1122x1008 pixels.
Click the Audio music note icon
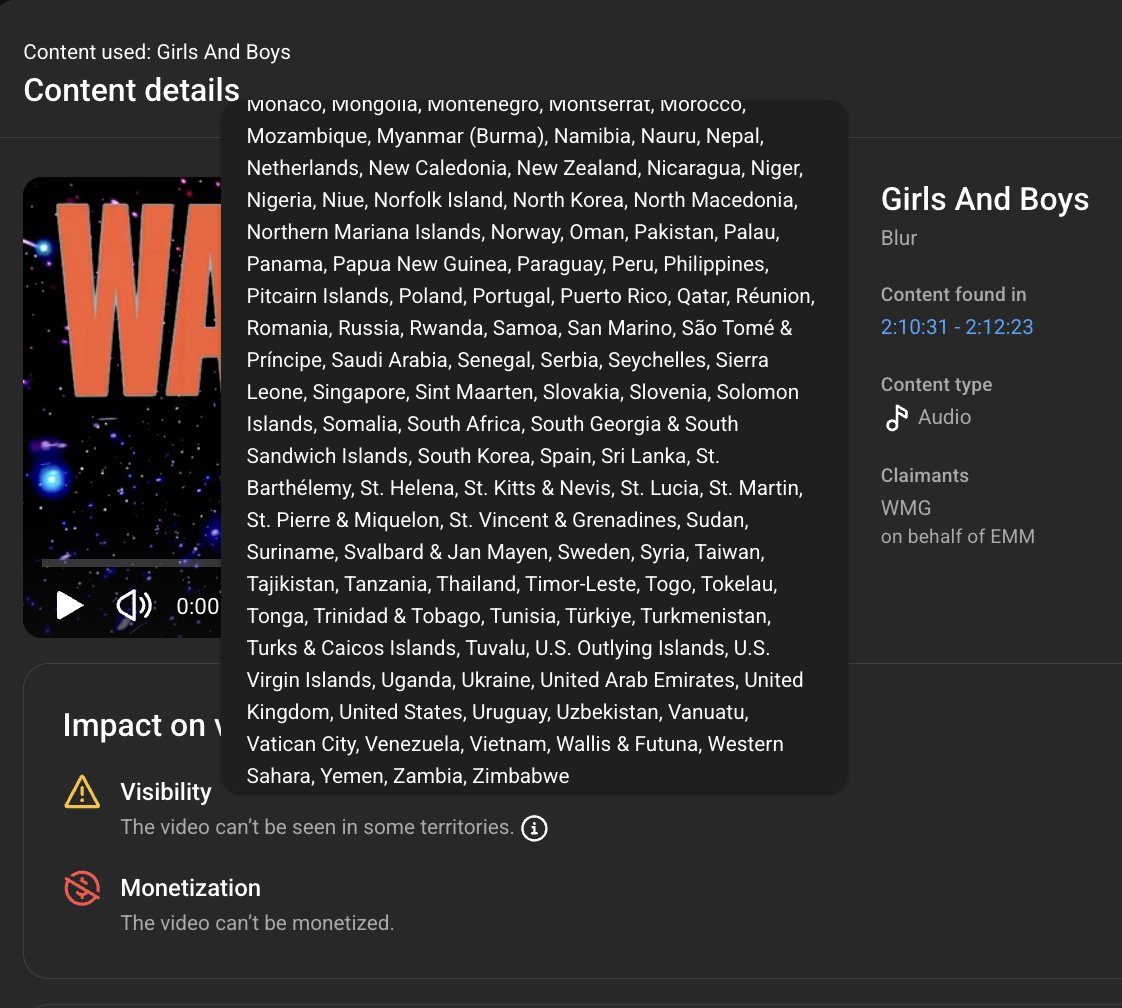click(x=896, y=417)
